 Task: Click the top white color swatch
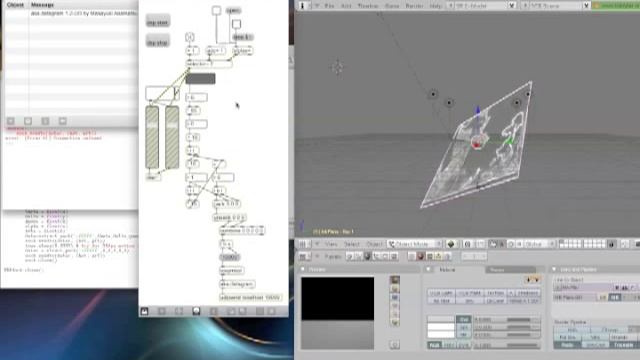tap(441, 319)
